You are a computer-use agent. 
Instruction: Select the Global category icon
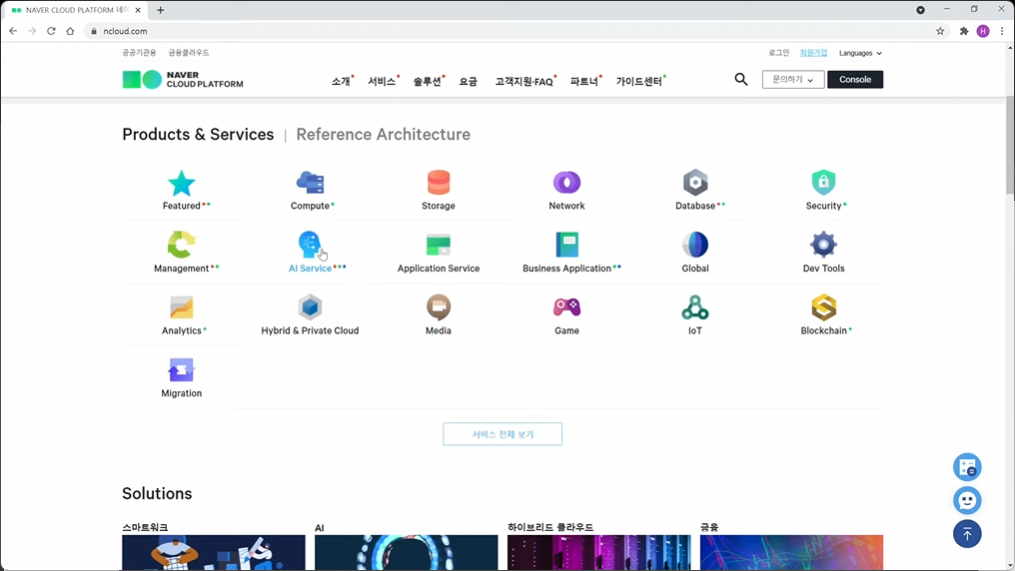click(x=695, y=245)
